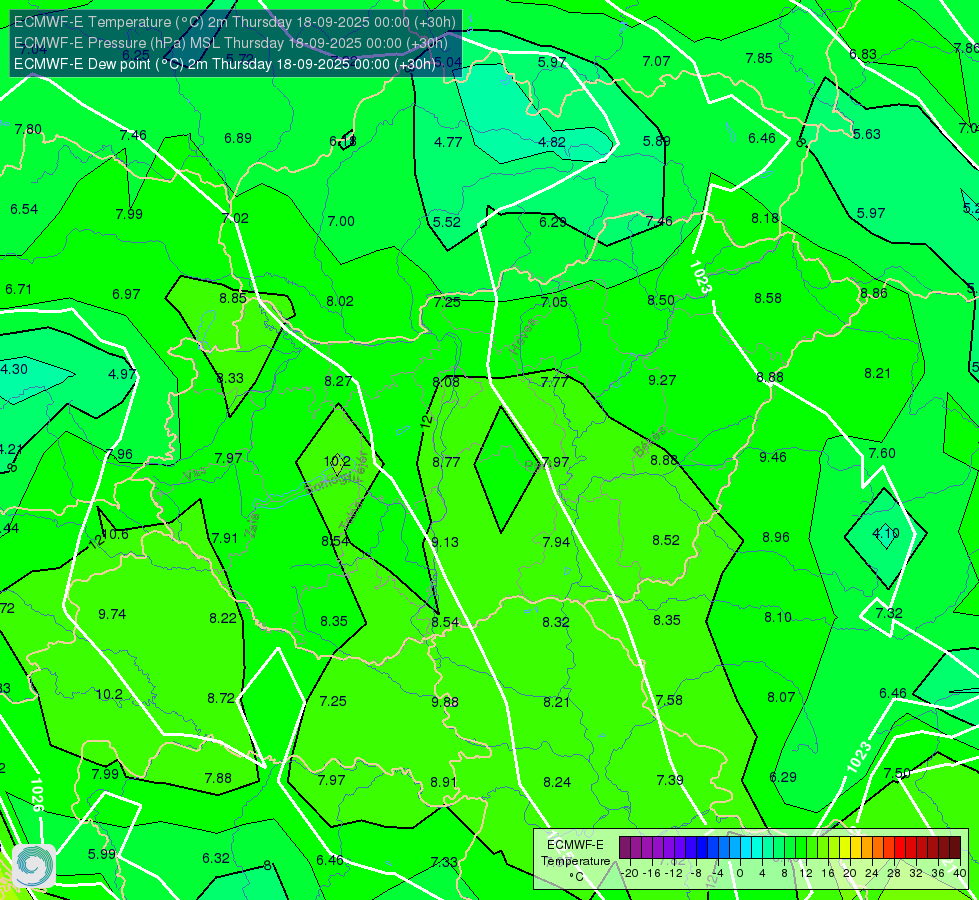Click the map value 6.83
The image size is (979, 900).
863,54
